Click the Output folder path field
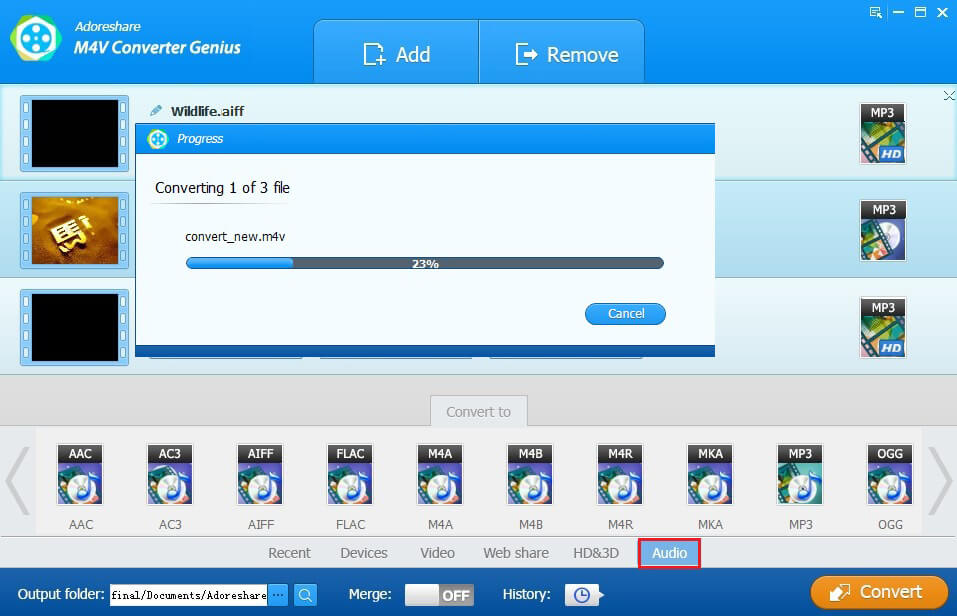Screen dimensions: 957x616 [189, 595]
